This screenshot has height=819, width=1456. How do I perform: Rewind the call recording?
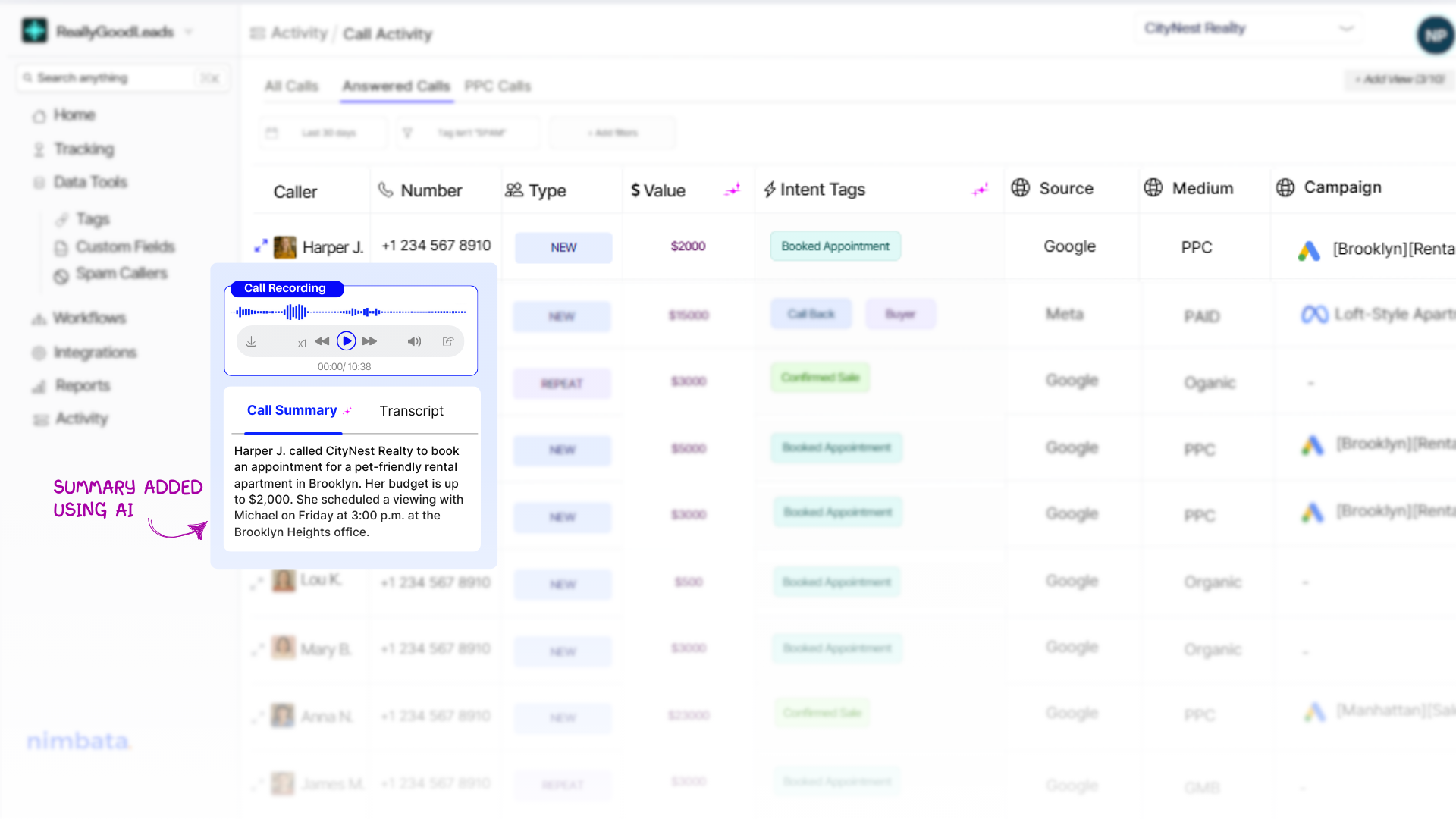tap(322, 341)
